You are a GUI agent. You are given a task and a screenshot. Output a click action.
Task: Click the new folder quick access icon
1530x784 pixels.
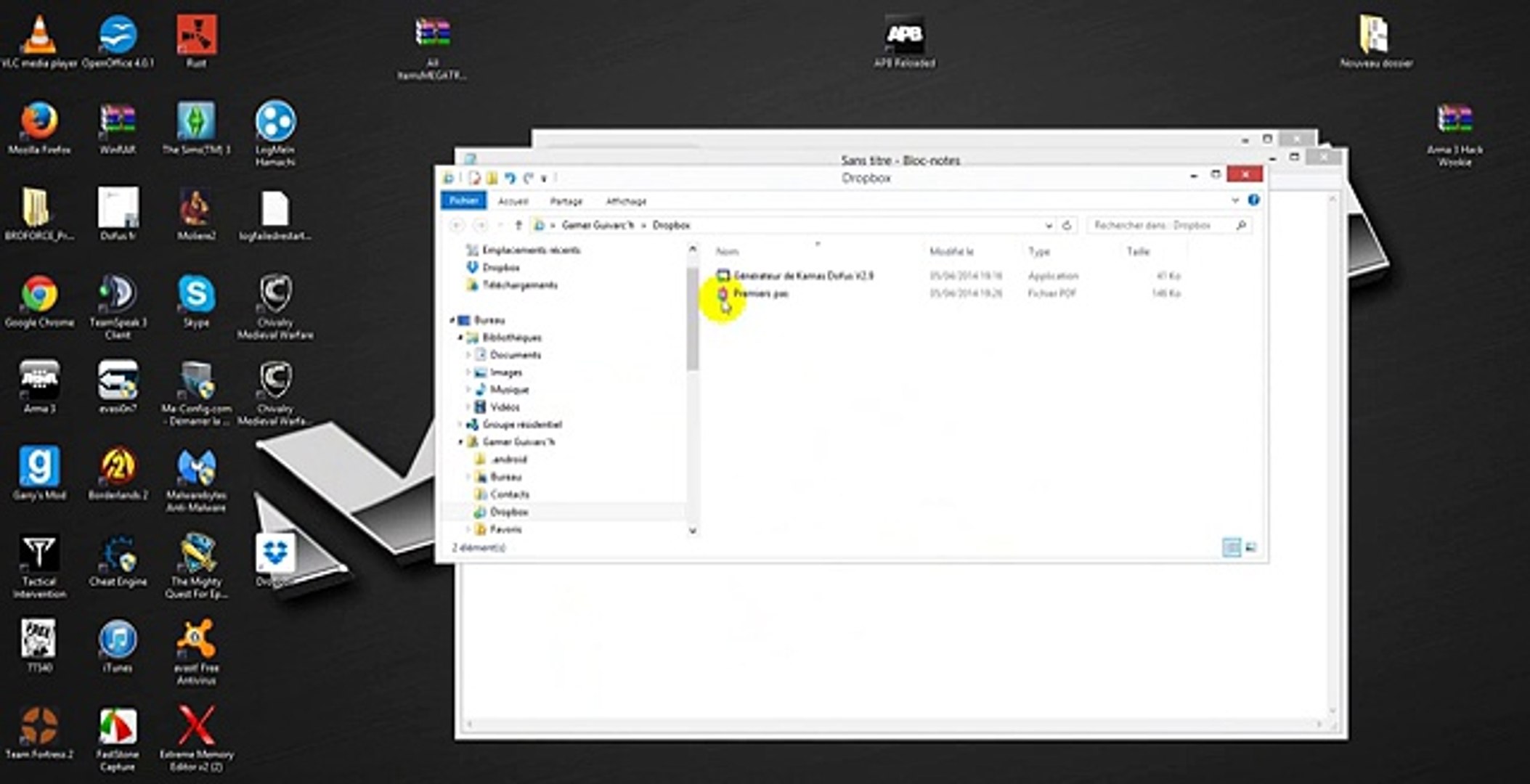[x=492, y=178]
